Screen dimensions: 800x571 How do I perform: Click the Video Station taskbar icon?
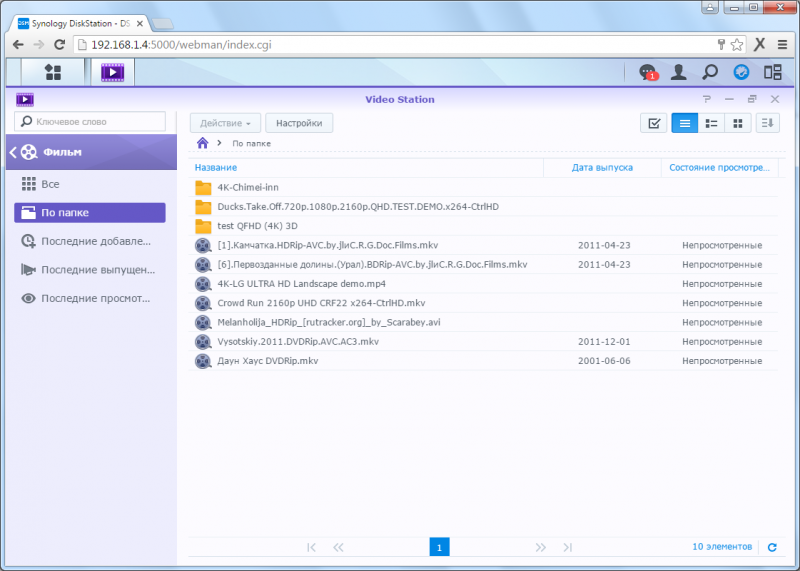pyautogui.click(x=112, y=72)
